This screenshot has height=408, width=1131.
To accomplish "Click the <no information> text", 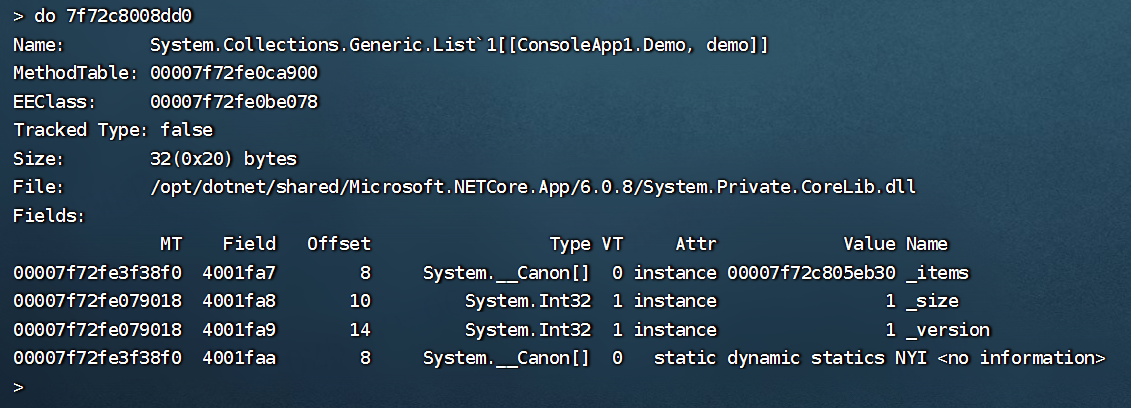I will (x=1021, y=358).
